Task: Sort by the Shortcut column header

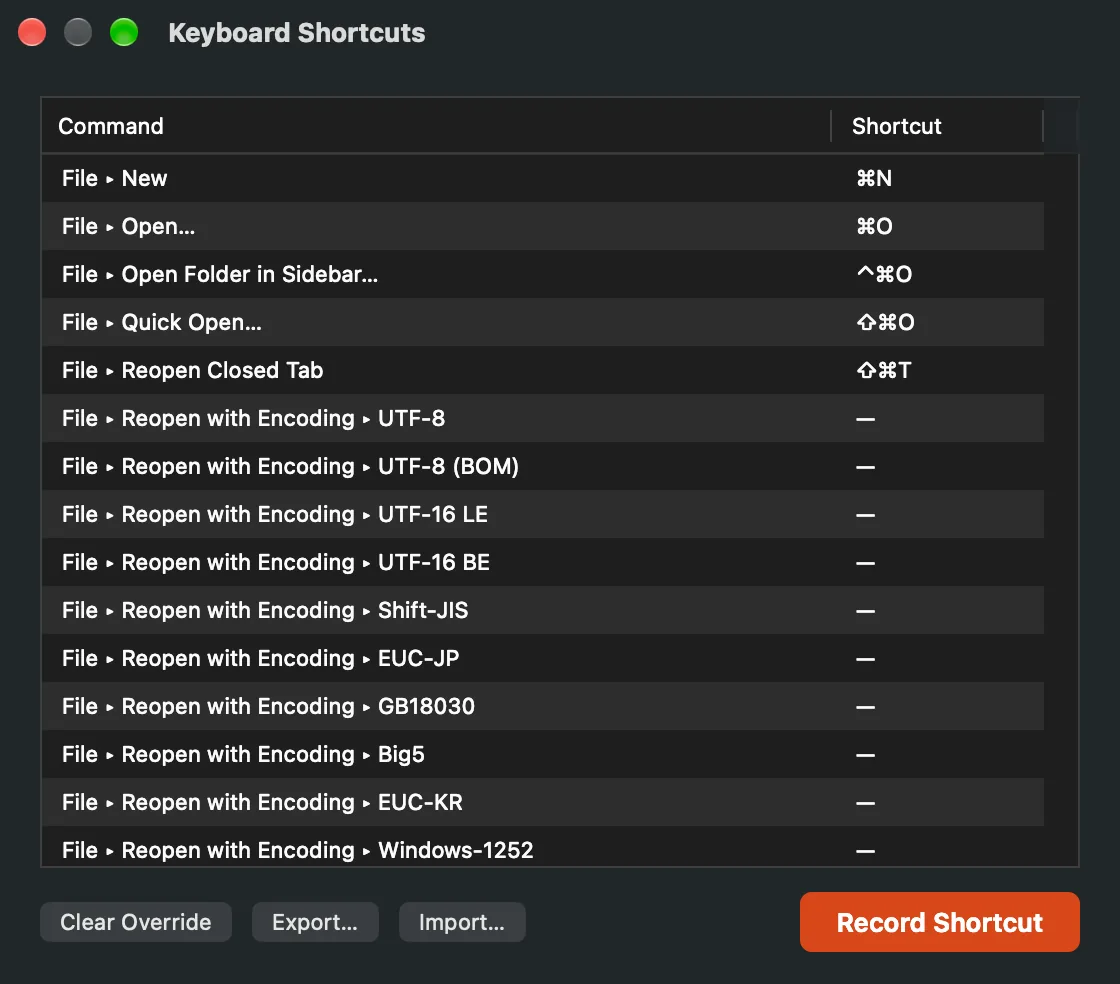Action: [936, 126]
